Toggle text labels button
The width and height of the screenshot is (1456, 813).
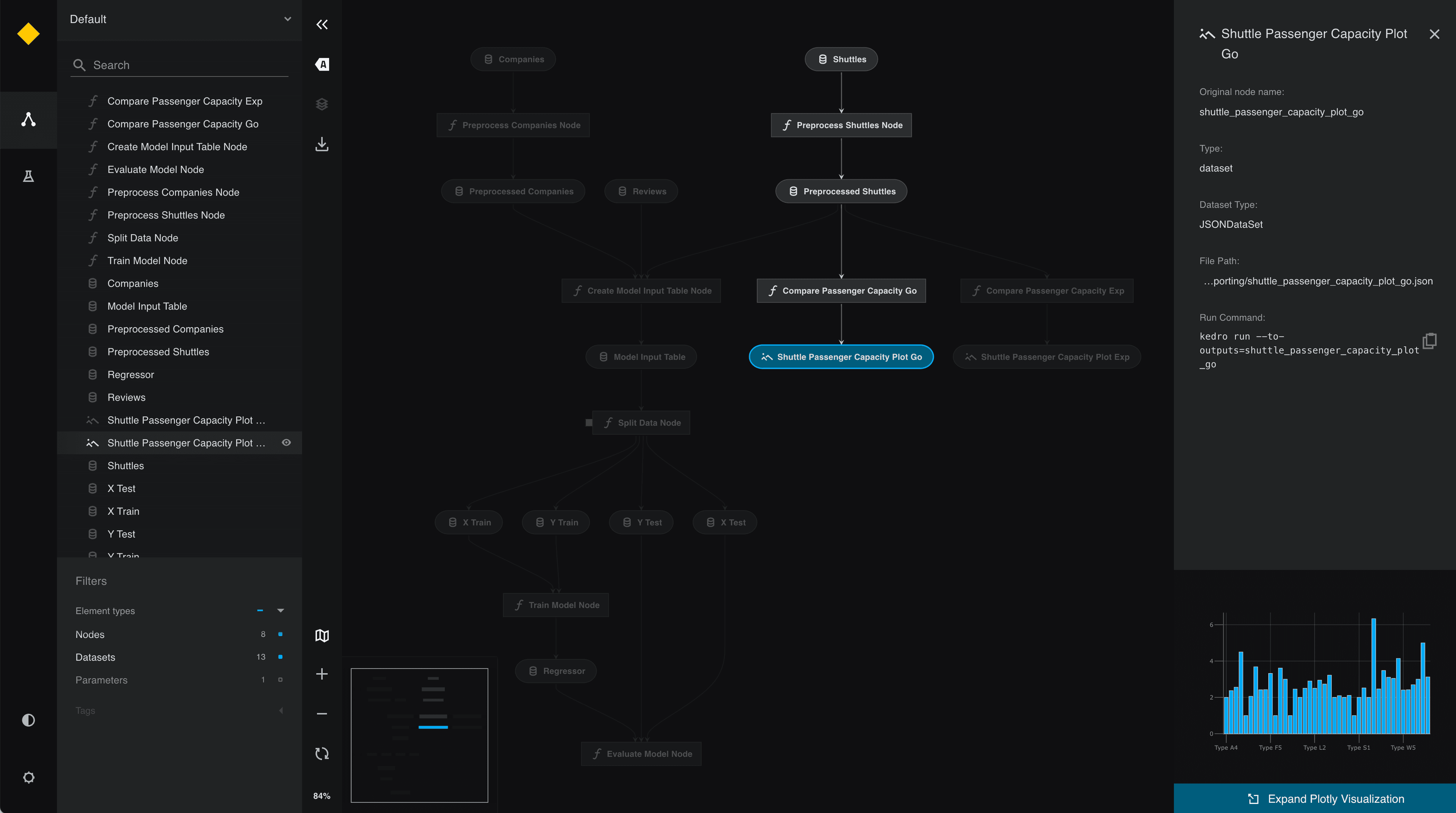(x=322, y=64)
